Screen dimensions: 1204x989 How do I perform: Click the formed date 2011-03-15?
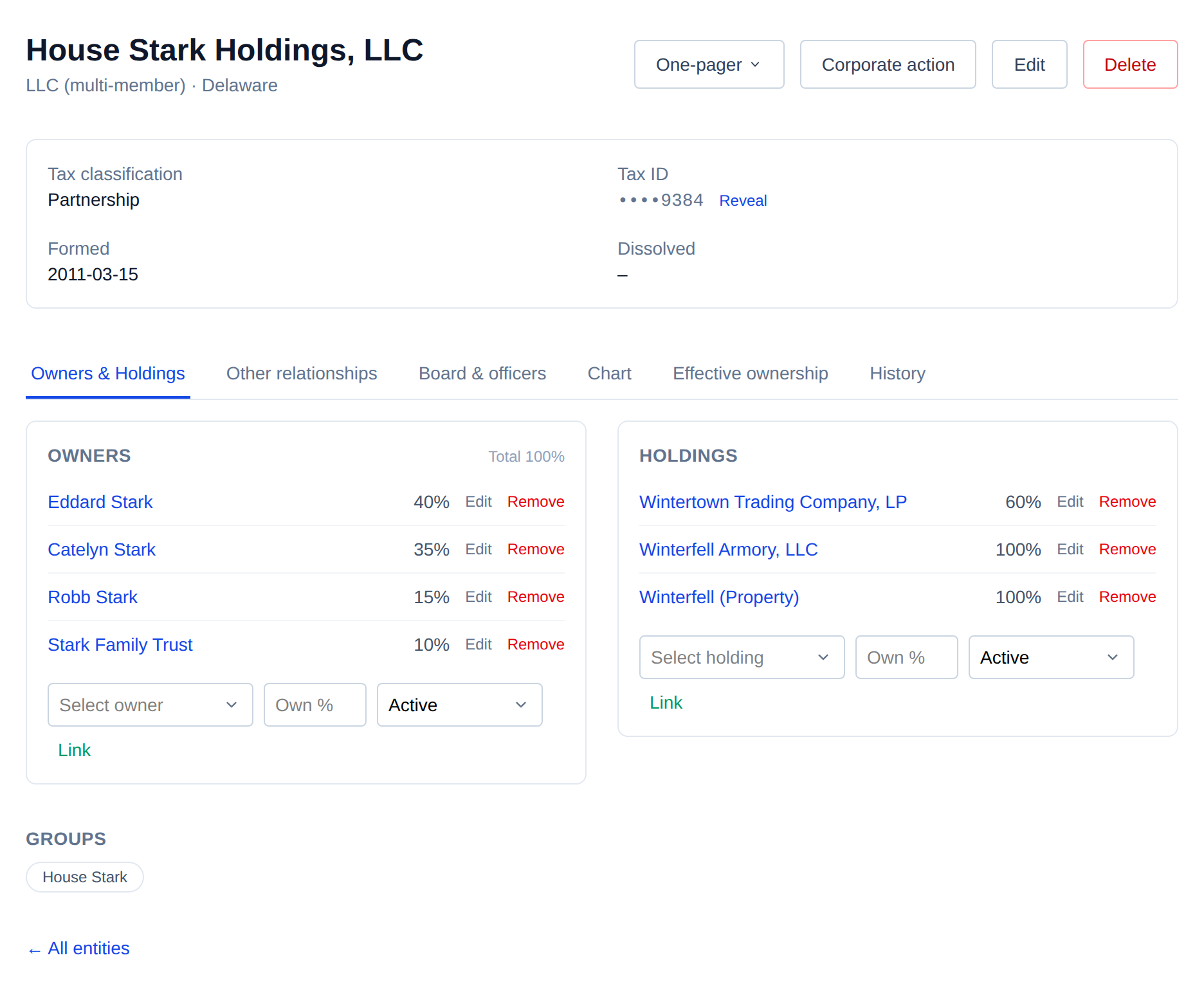click(93, 275)
